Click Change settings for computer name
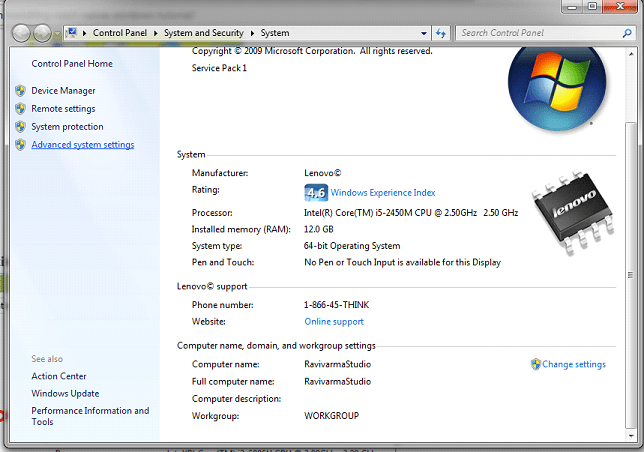The image size is (644, 452). click(x=574, y=364)
